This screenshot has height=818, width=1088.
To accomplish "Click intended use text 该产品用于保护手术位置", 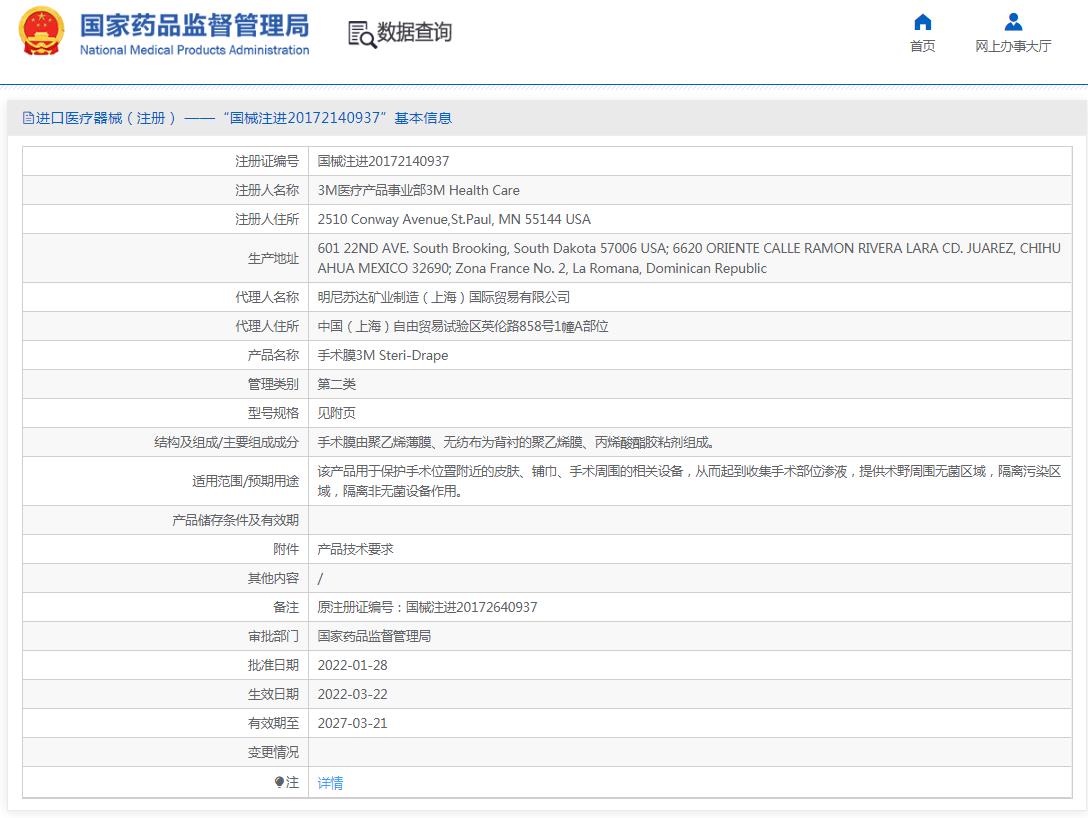I will pyautogui.click(x=689, y=481).
